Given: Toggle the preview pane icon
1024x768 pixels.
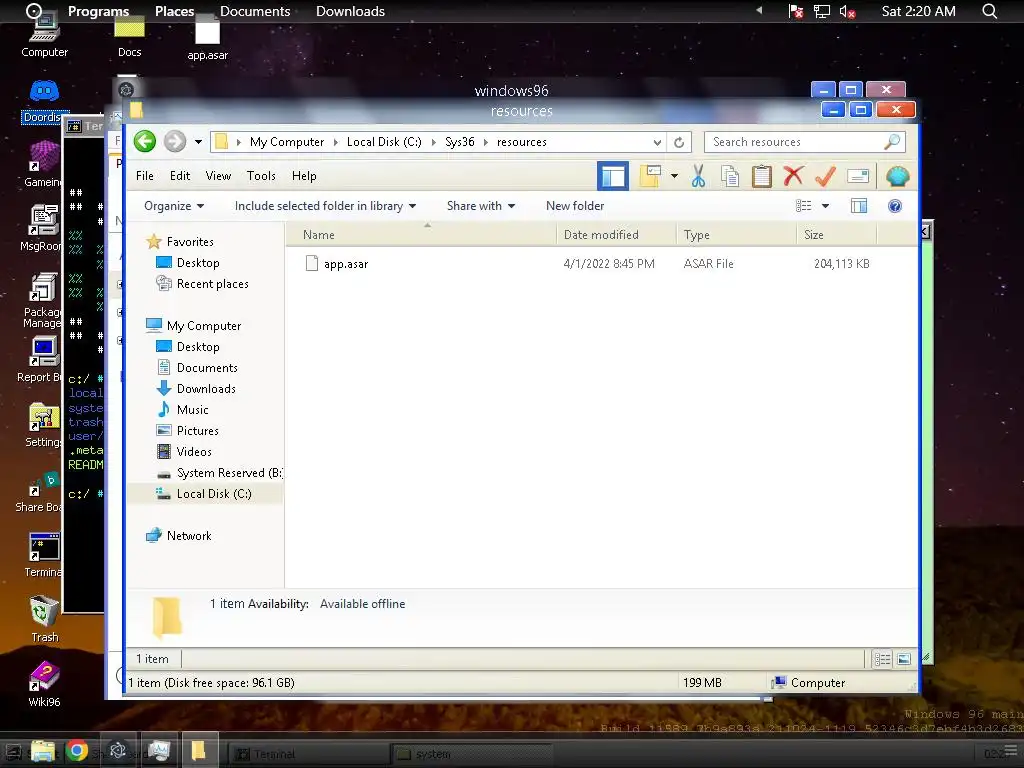Looking at the screenshot, I should [859, 206].
